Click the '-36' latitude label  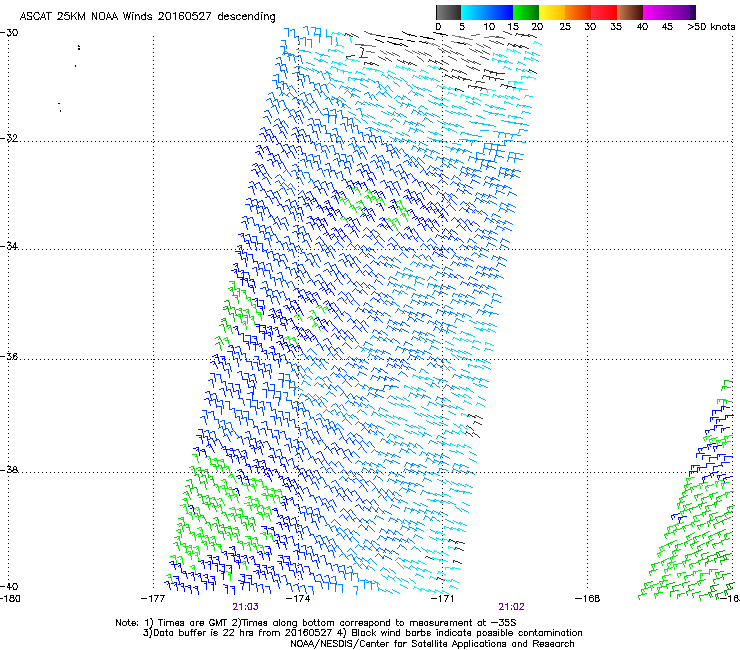9,356
